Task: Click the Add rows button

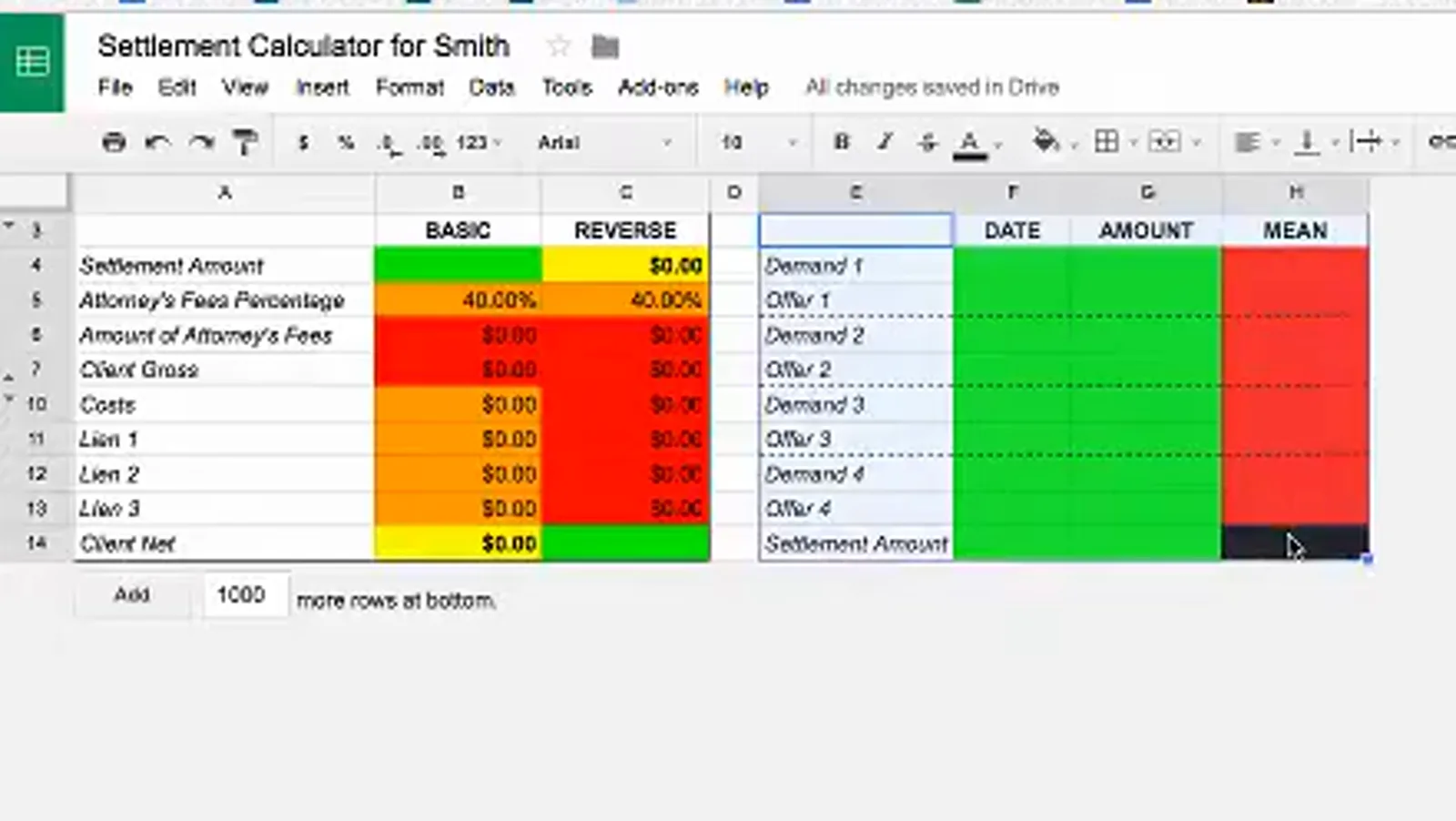Action: point(132,595)
